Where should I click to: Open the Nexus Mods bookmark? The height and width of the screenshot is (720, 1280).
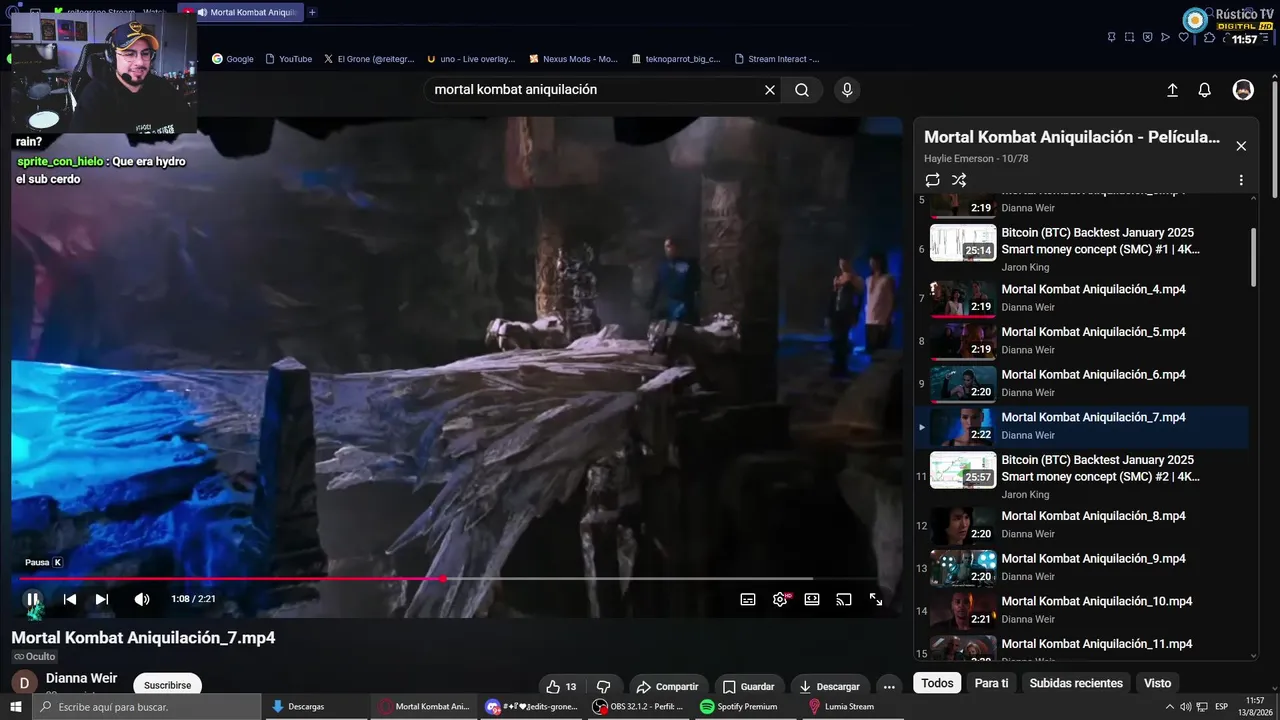[574, 59]
